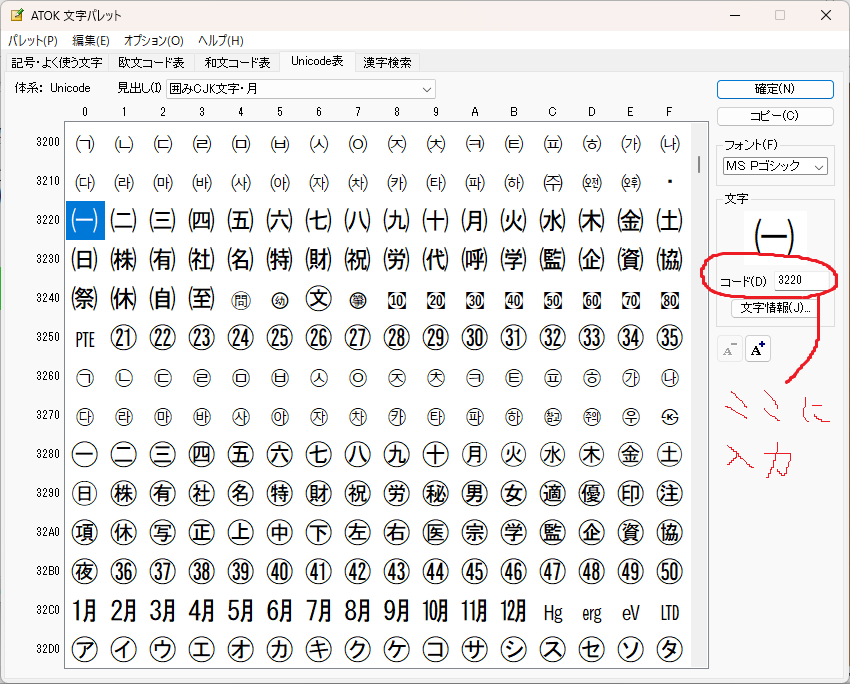Select the circled 秘 character
Screen dimensions: 850x684
point(436,494)
